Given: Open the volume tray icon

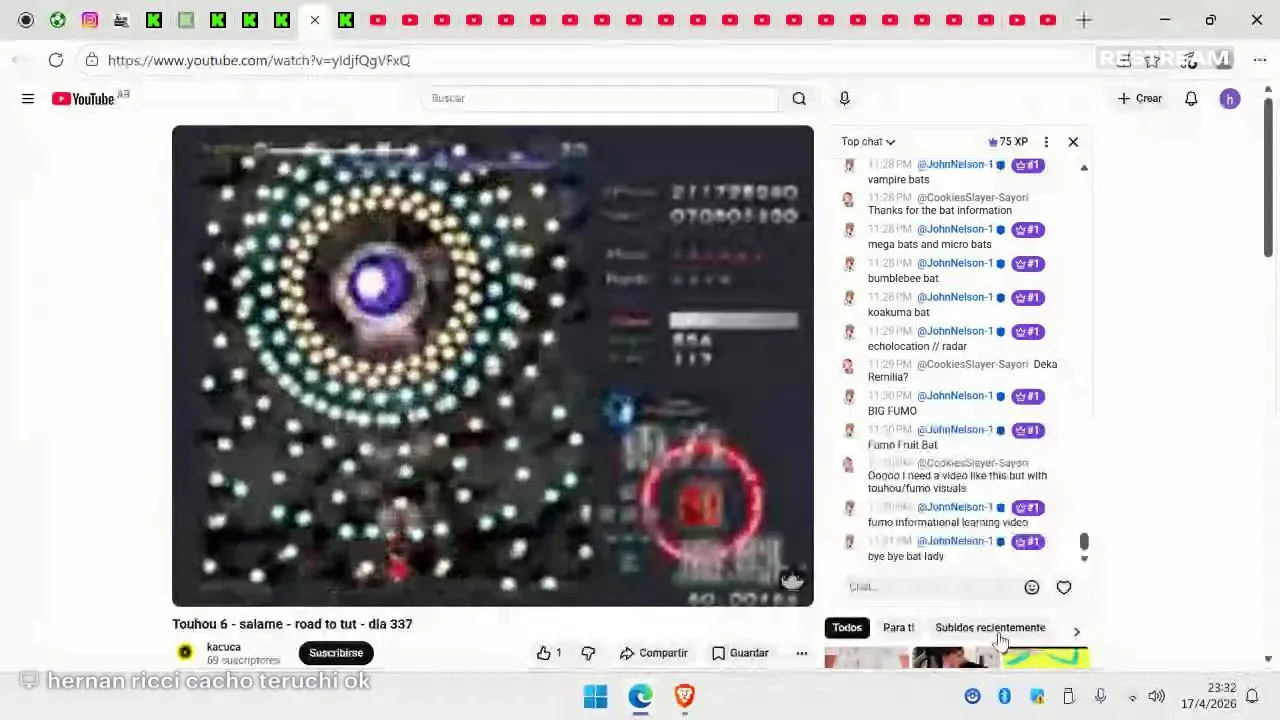Looking at the screenshot, I should coord(1156,696).
